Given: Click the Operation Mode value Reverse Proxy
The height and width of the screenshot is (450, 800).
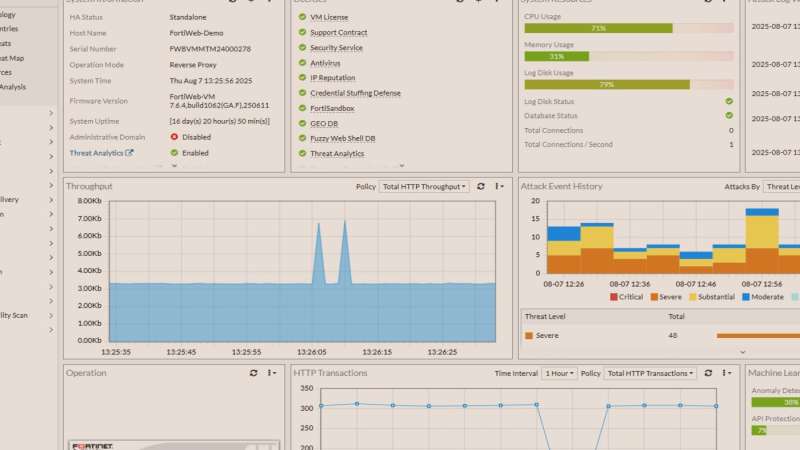Looking at the screenshot, I should tap(193, 65).
